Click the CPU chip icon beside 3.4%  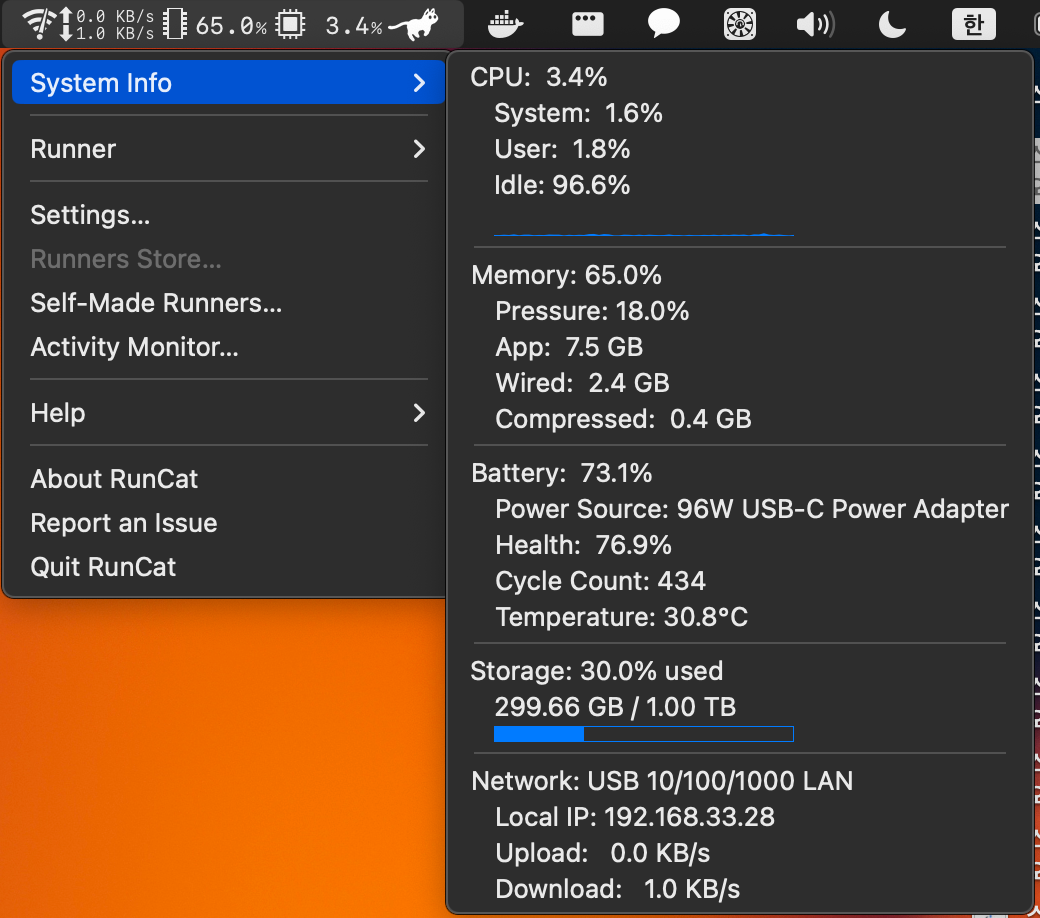pos(291,25)
